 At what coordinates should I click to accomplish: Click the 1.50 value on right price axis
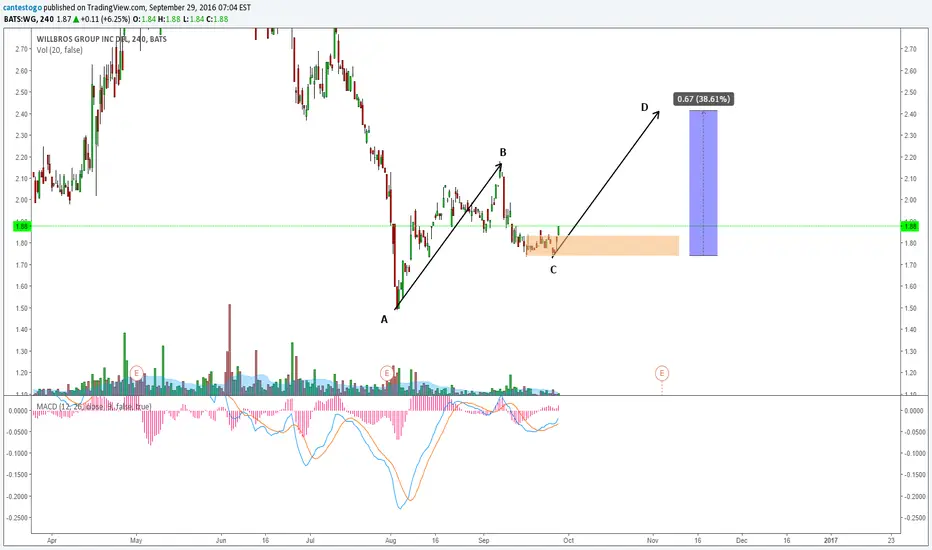(x=909, y=308)
